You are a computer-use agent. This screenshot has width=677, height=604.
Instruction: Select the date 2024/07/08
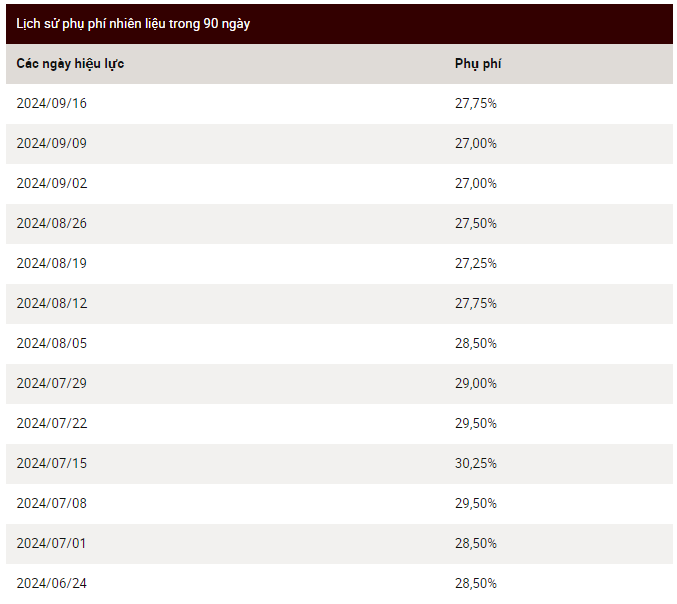point(51,503)
